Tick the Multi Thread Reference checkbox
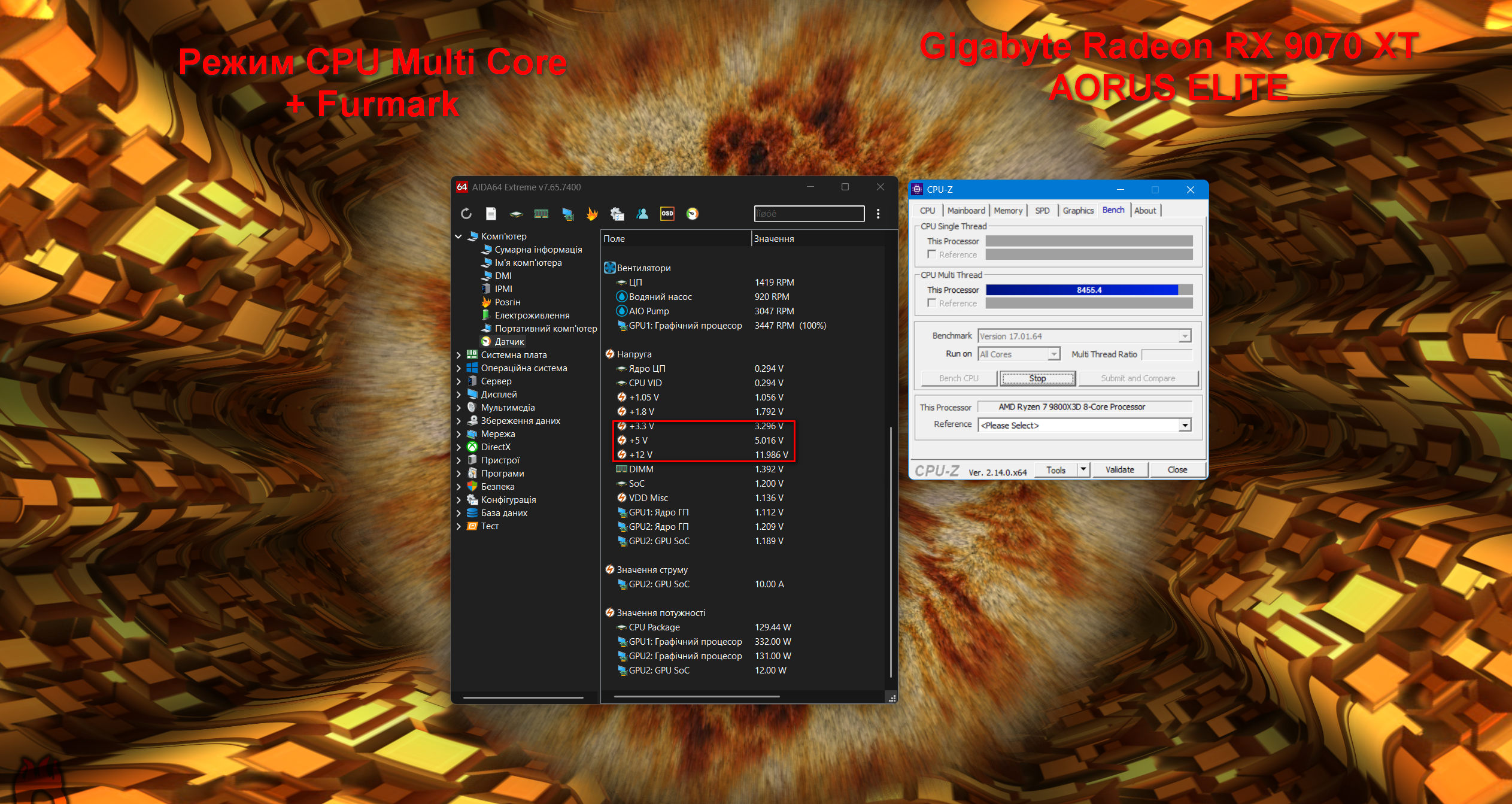Screen dimensions: 1512x804 tap(931, 303)
